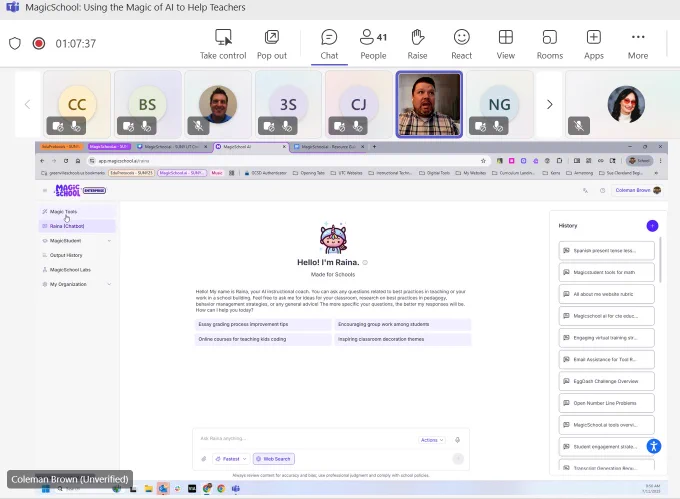Open the Actions dropdown
This screenshot has height=499, width=680.
[432, 440]
